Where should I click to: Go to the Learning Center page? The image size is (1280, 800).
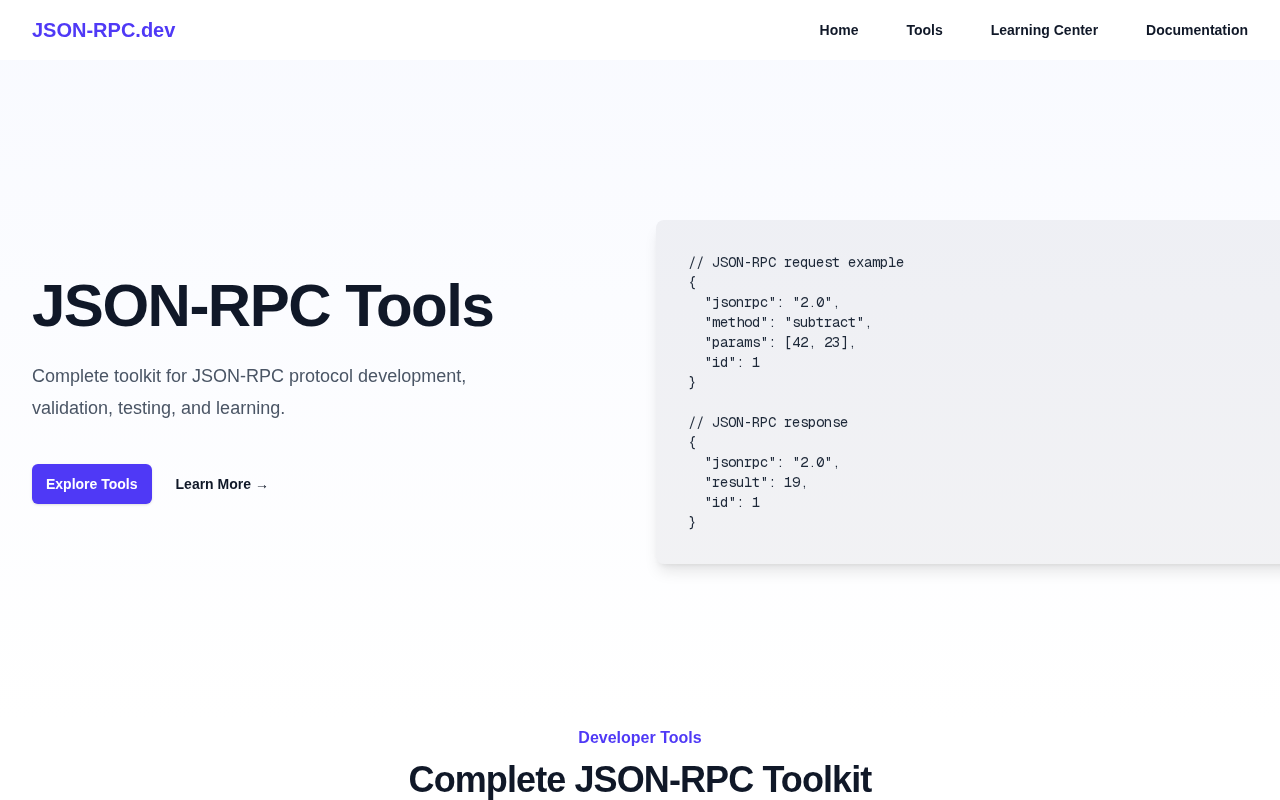(x=1044, y=30)
